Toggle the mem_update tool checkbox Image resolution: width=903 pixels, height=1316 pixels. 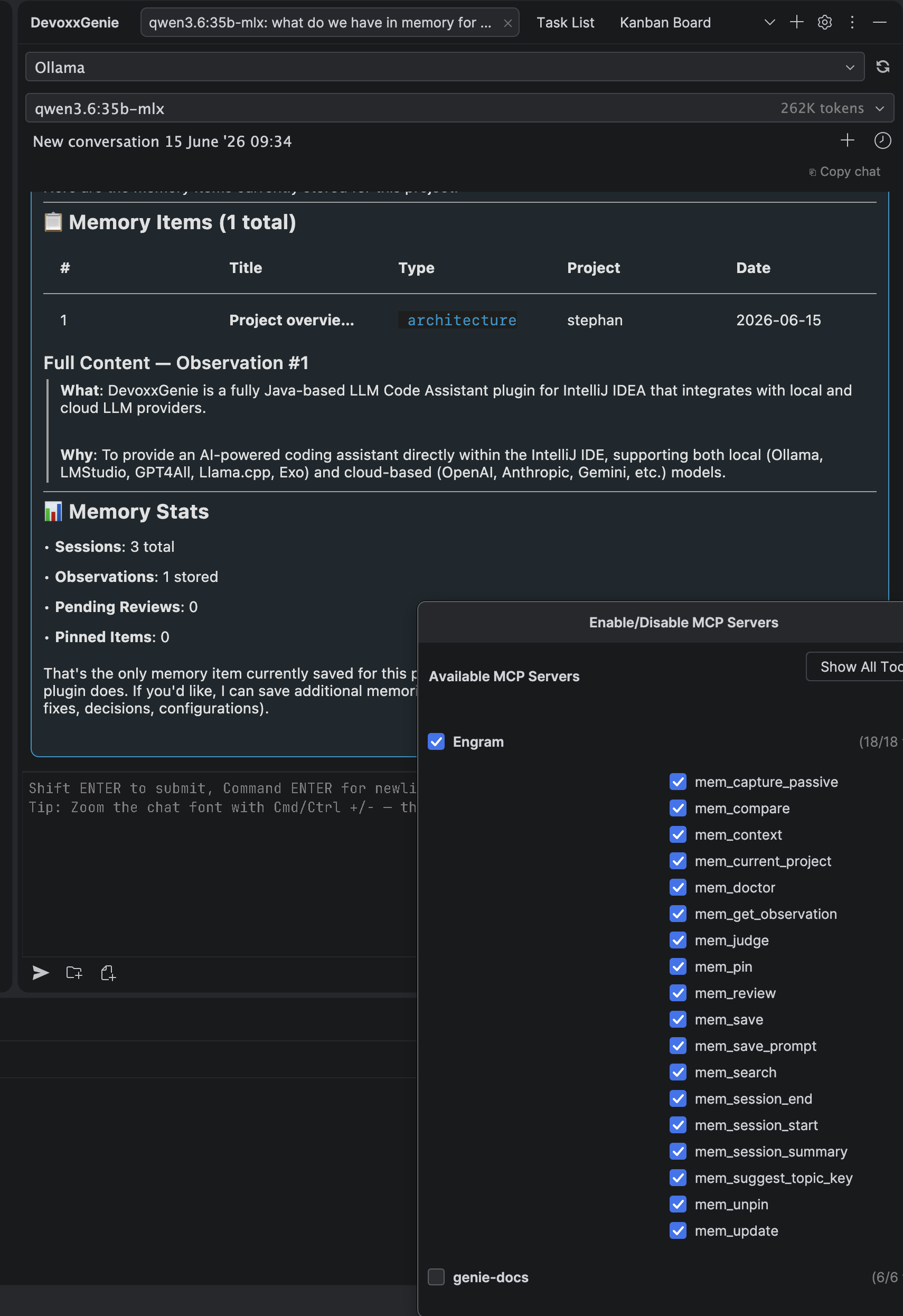(x=678, y=1230)
